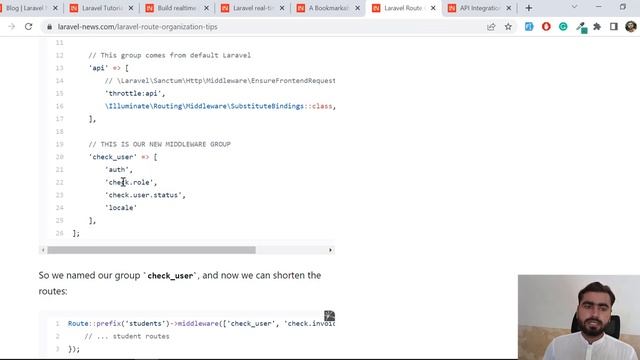The width and height of the screenshot is (640, 360).
Task: Close the A Bookmarkable tab
Action: [357, 8]
